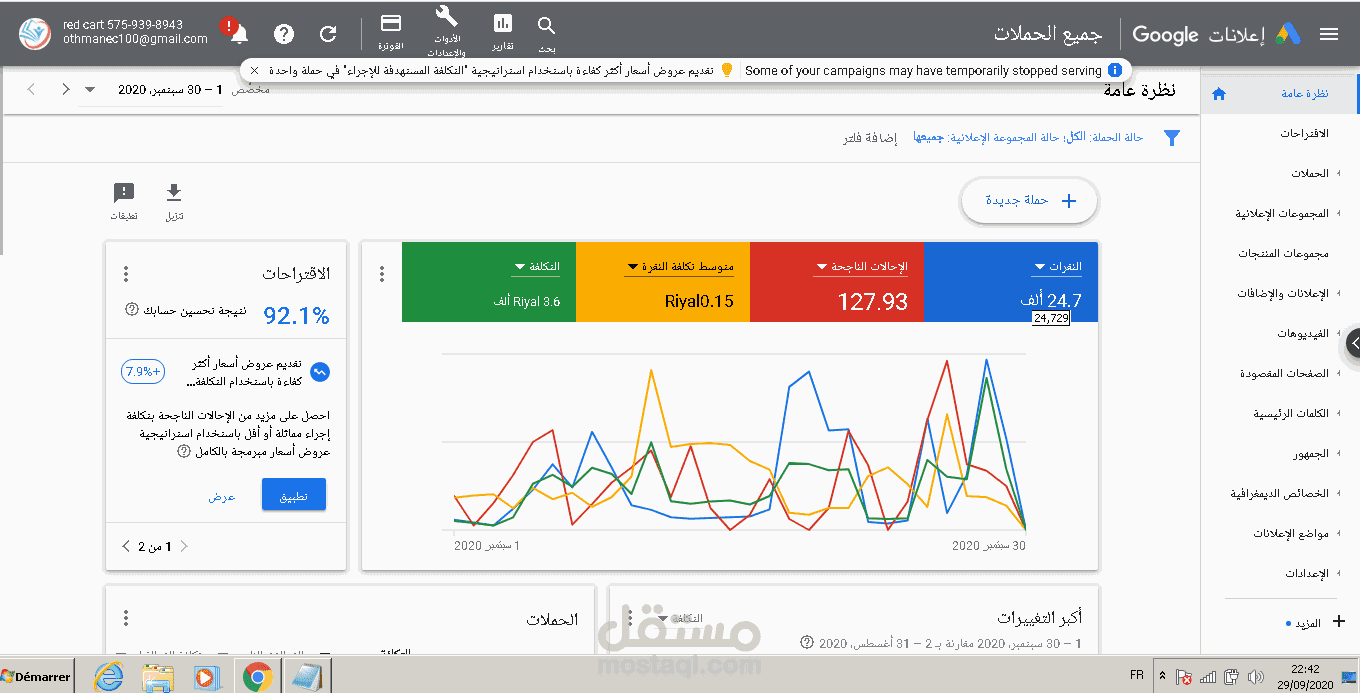1360x693 pixels.
Task: Open product groups in sidebar
Action: coord(1282,253)
